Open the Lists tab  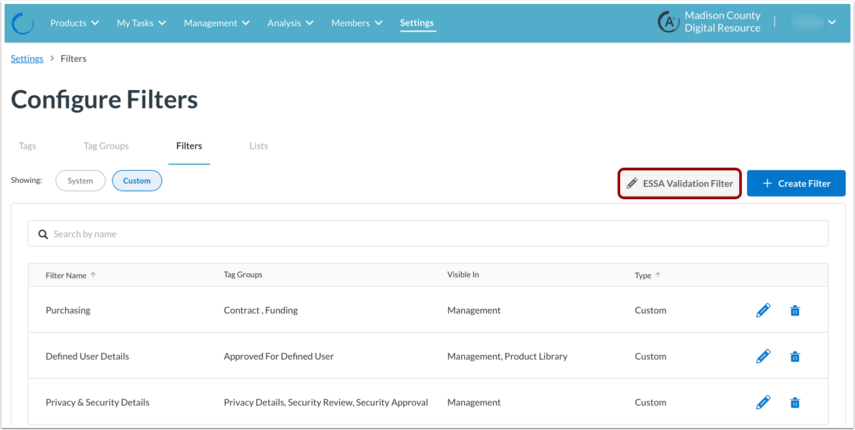[x=258, y=146]
